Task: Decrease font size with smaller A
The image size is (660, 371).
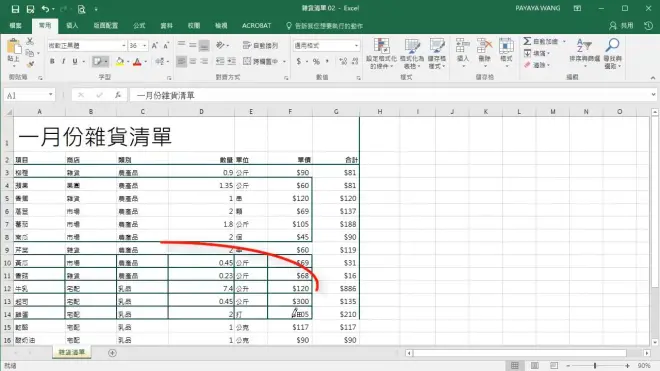Action: click(166, 45)
